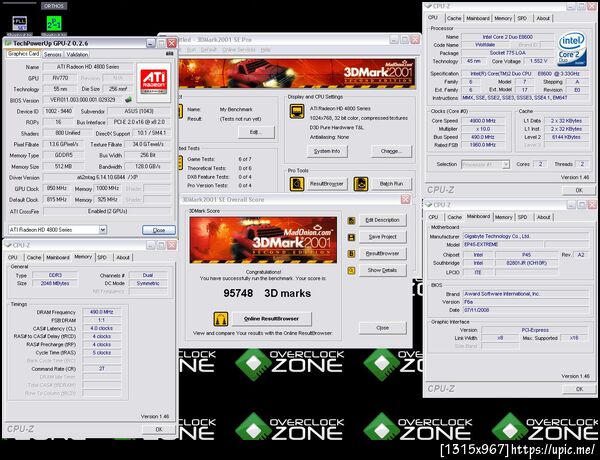Click Close in the Overall Score window

click(x=382, y=328)
